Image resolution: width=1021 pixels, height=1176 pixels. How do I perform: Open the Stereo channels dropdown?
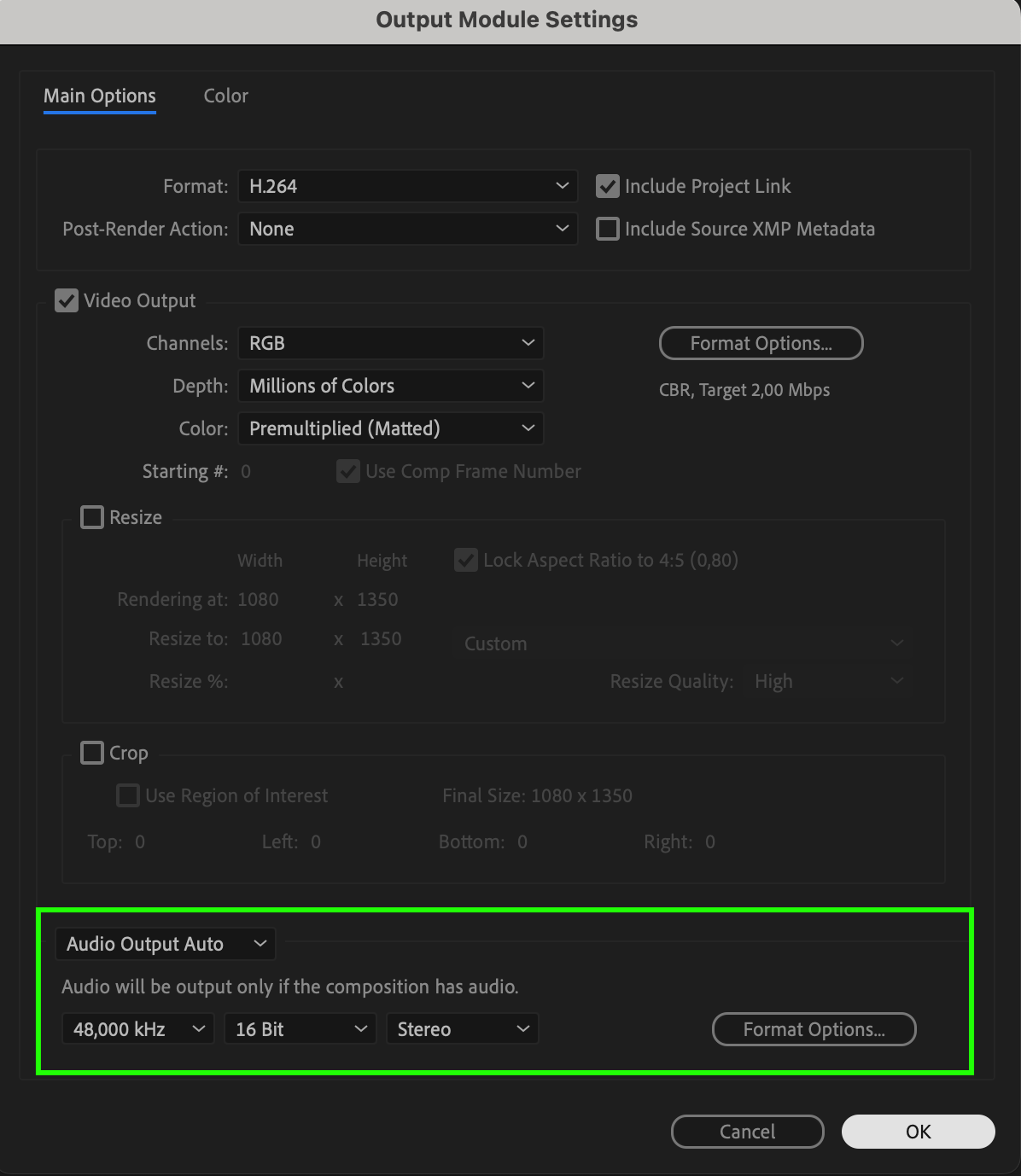pos(462,1029)
